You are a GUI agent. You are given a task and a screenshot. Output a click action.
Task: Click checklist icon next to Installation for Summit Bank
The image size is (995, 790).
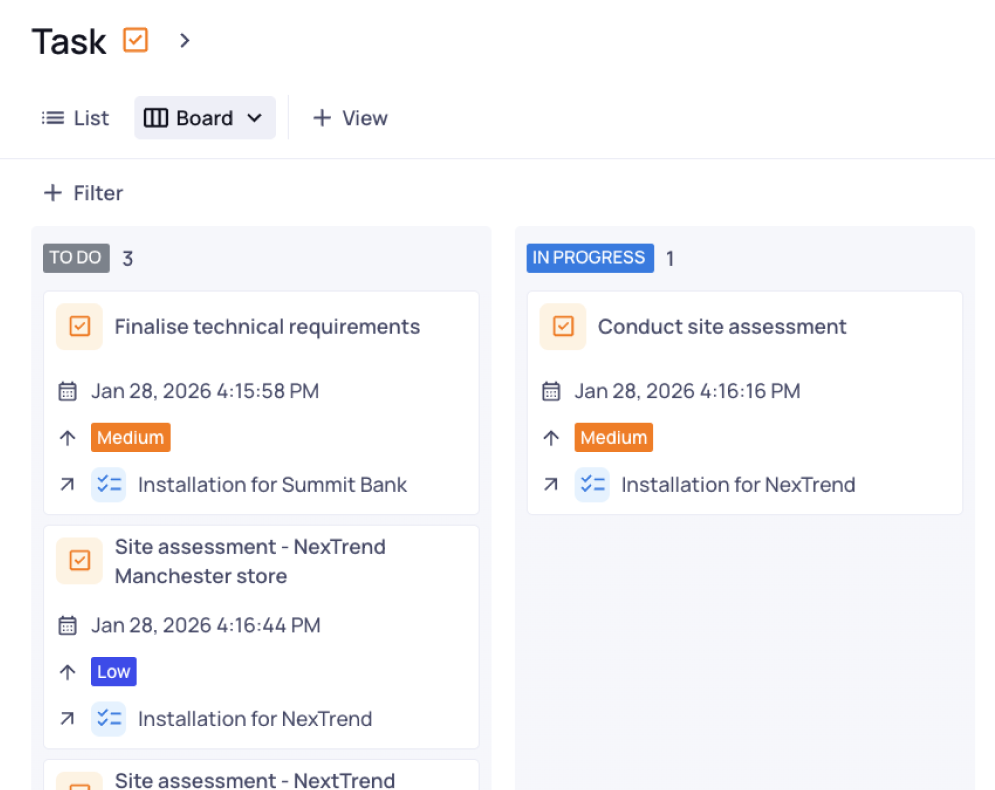click(108, 485)
